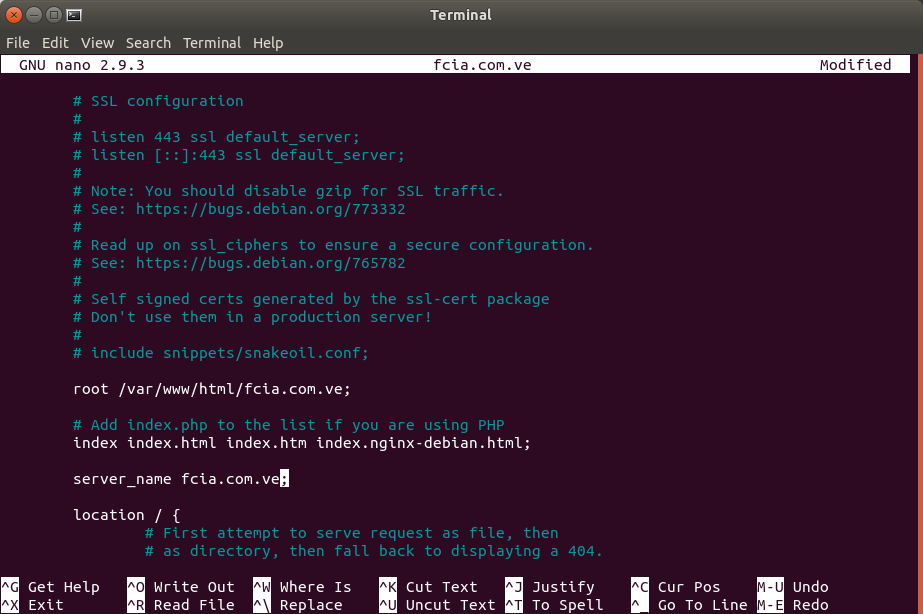
Task: Open the Help menu
Action: pos(268,43)
